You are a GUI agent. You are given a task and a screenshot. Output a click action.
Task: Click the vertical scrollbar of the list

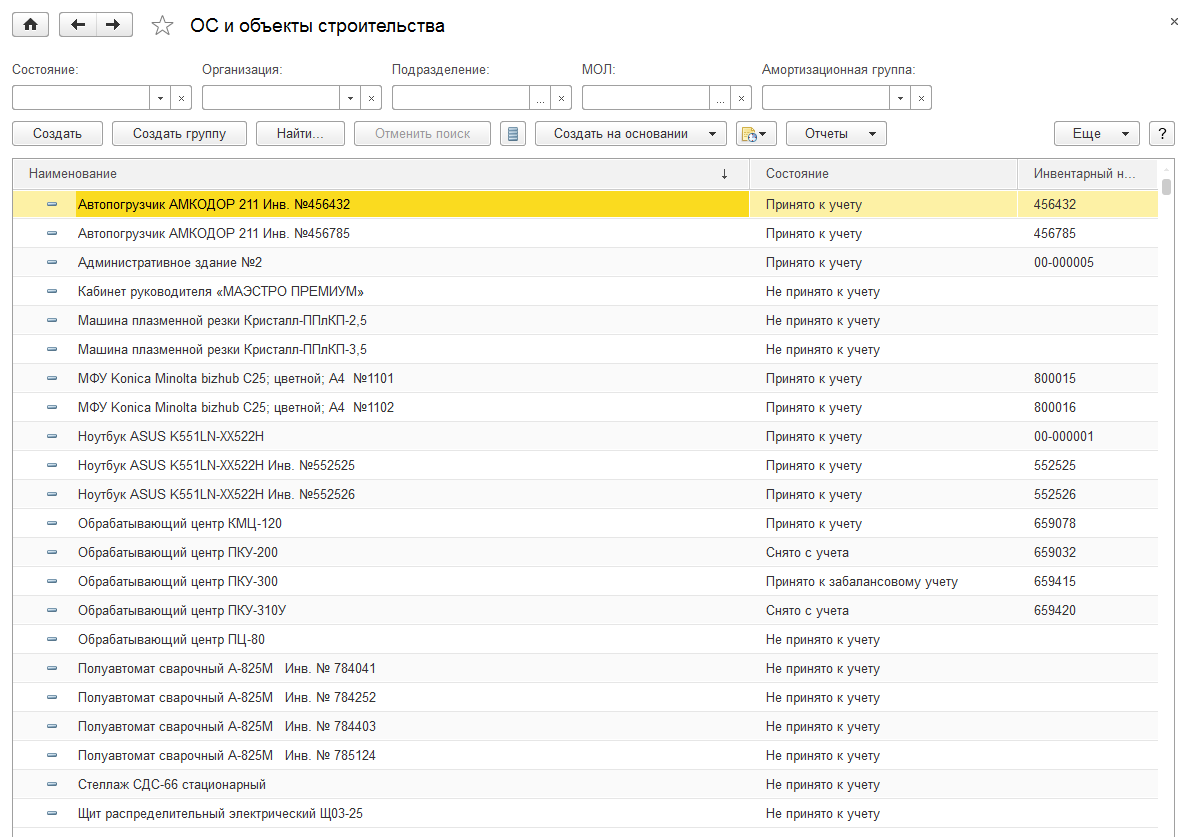1166,500
